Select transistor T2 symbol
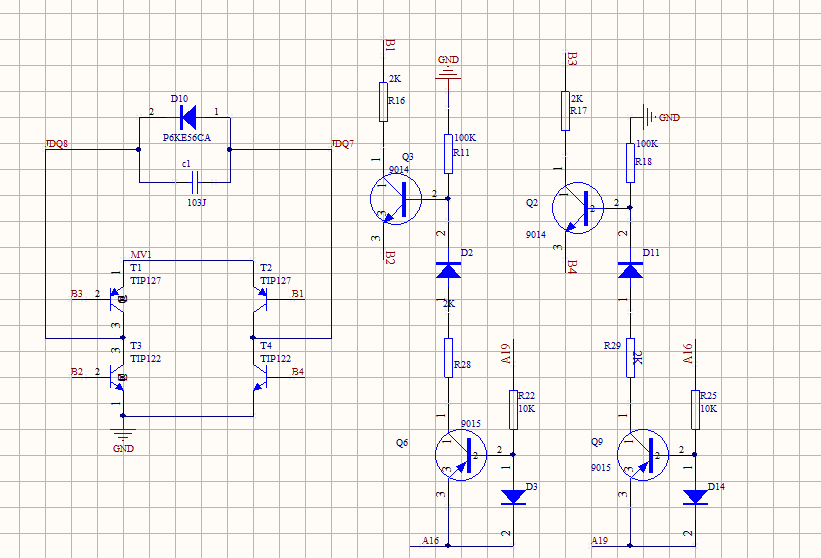 260,299
